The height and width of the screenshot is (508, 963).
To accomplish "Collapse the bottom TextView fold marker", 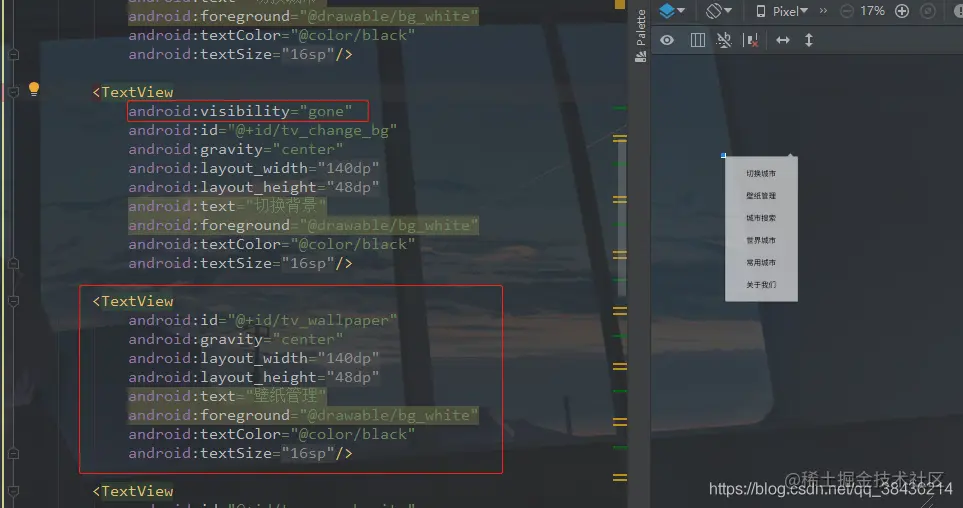I will (14, 491).
